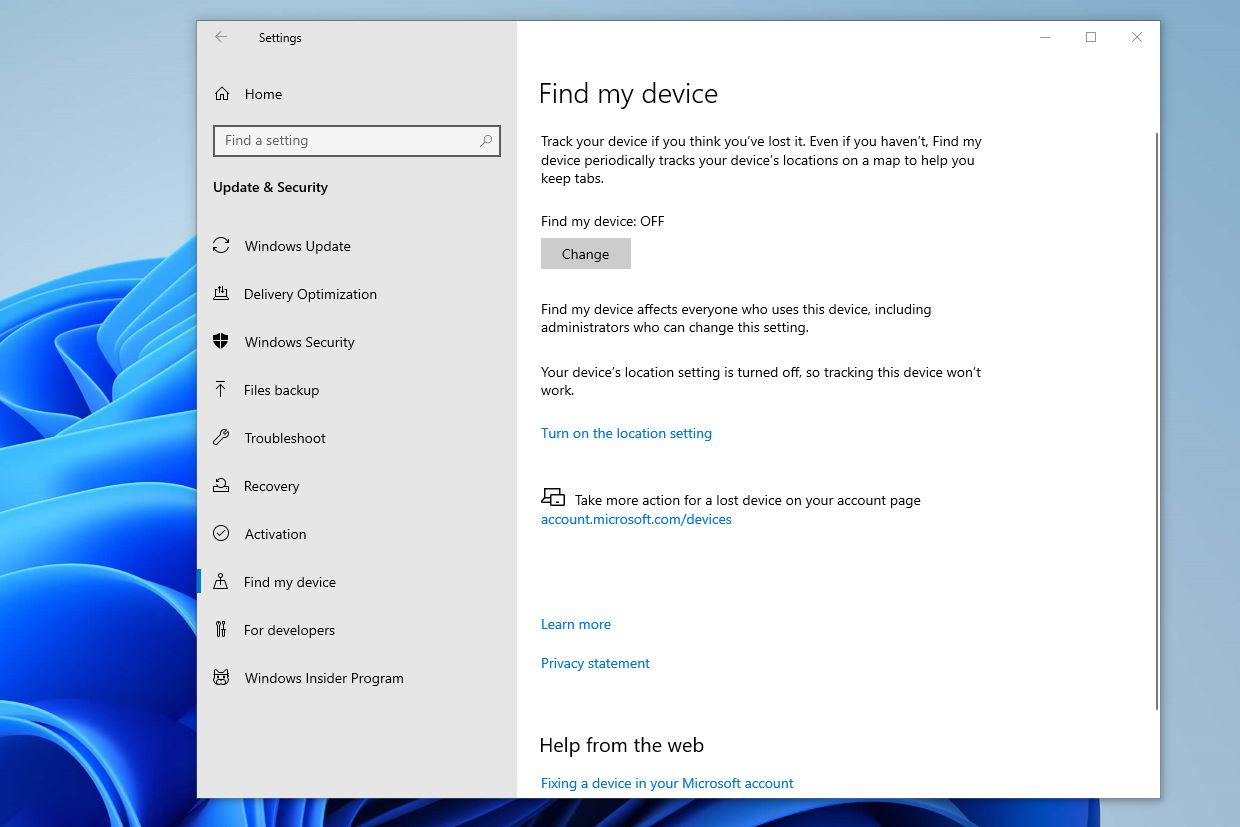Click the lost device icon near account page
Image resolution: width=1240 pixels, height=827 pixels.
(x=553, y=497)
